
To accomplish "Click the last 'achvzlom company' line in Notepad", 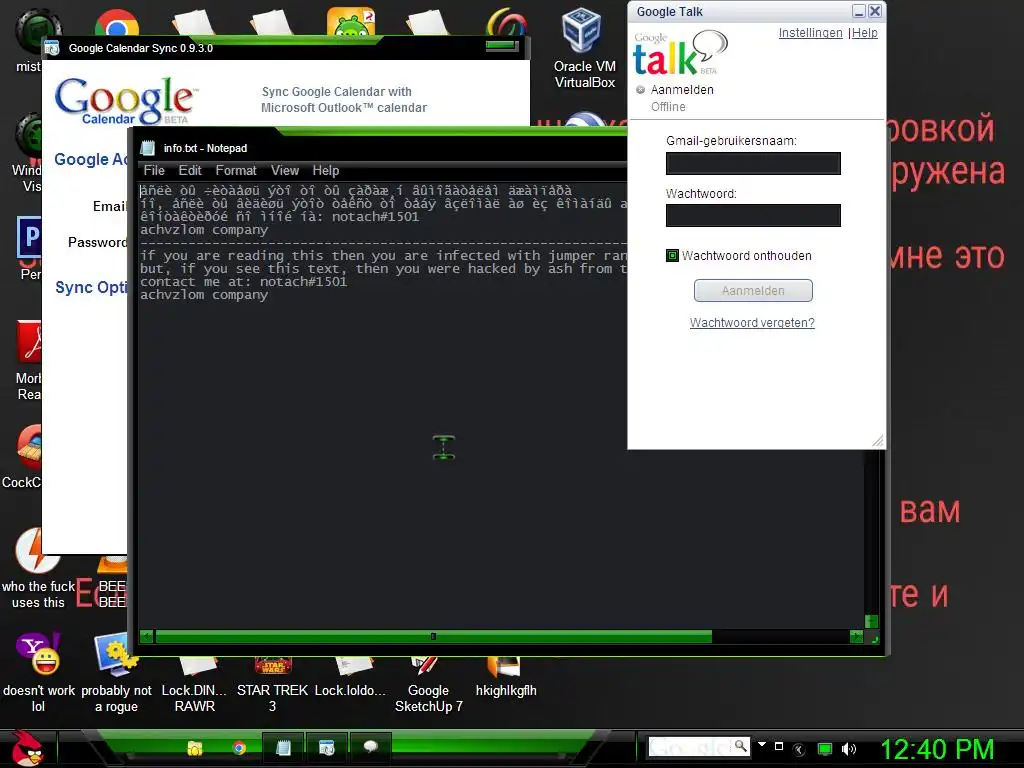I will [204, 295].
